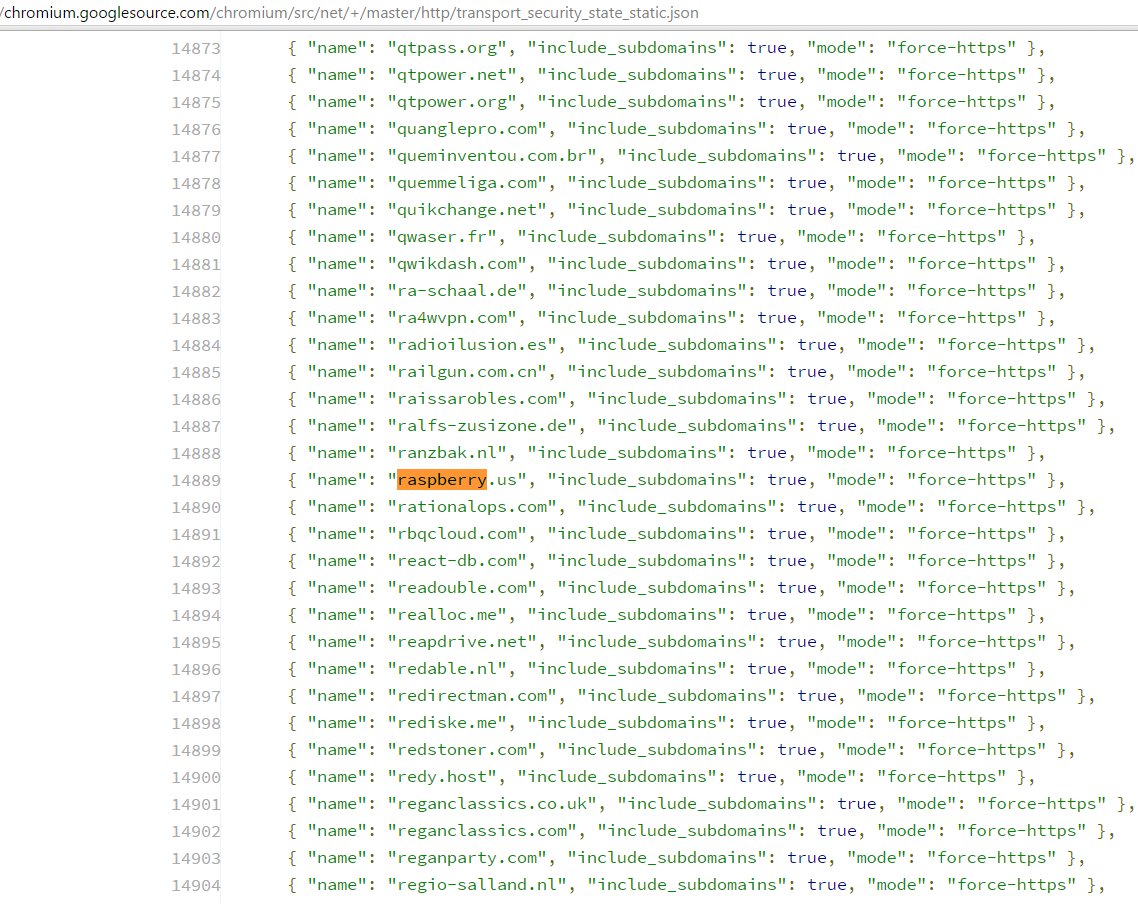Viewport: 1138px width, 904px height.
Task: Click domain name railgun.com.cn
Action: pyautogui.click(x=467, y=371)
